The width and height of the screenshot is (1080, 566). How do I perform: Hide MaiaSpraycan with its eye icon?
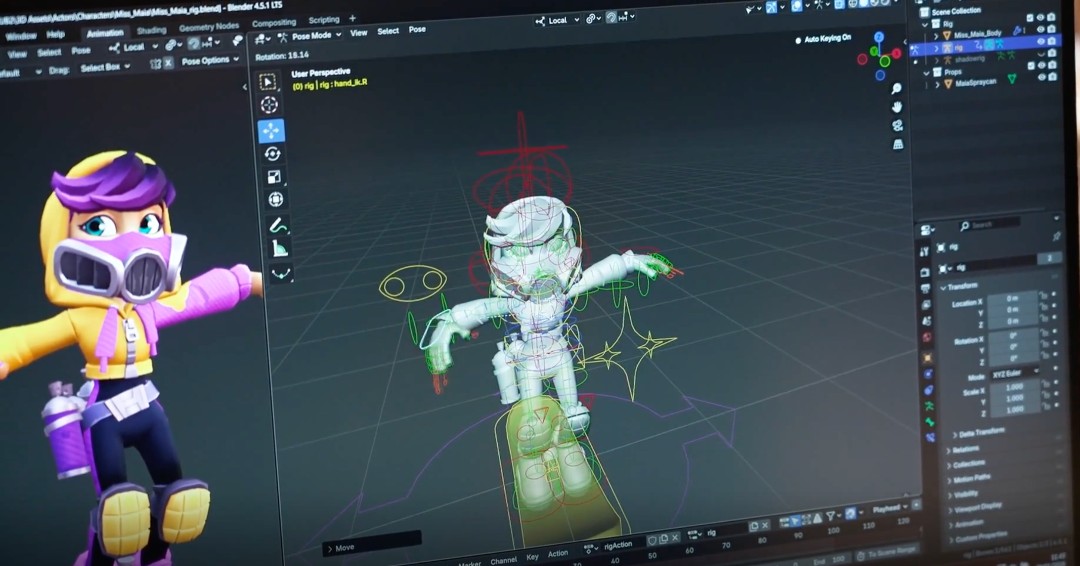tap(1041, 77)
